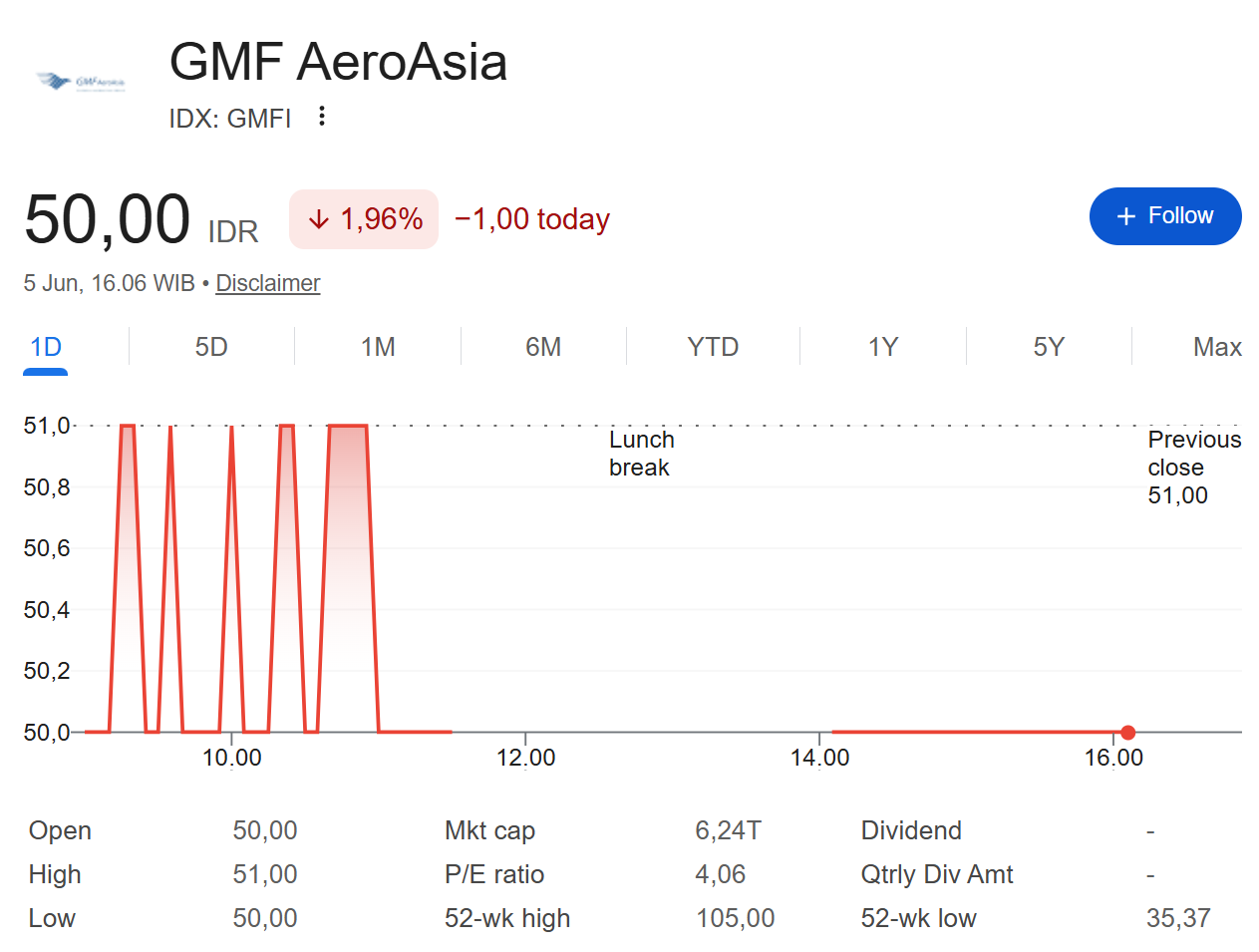Select the YTD range tab
The width and height of the screenshot is (1259, 952).
(713, 347)
